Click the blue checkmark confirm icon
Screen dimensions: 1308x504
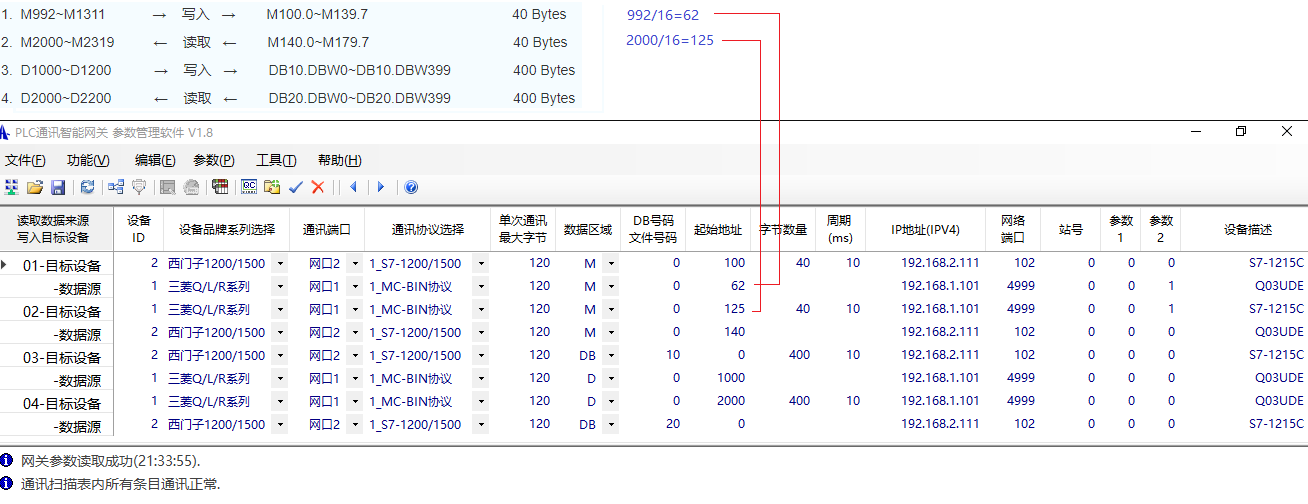pos(296,187)
